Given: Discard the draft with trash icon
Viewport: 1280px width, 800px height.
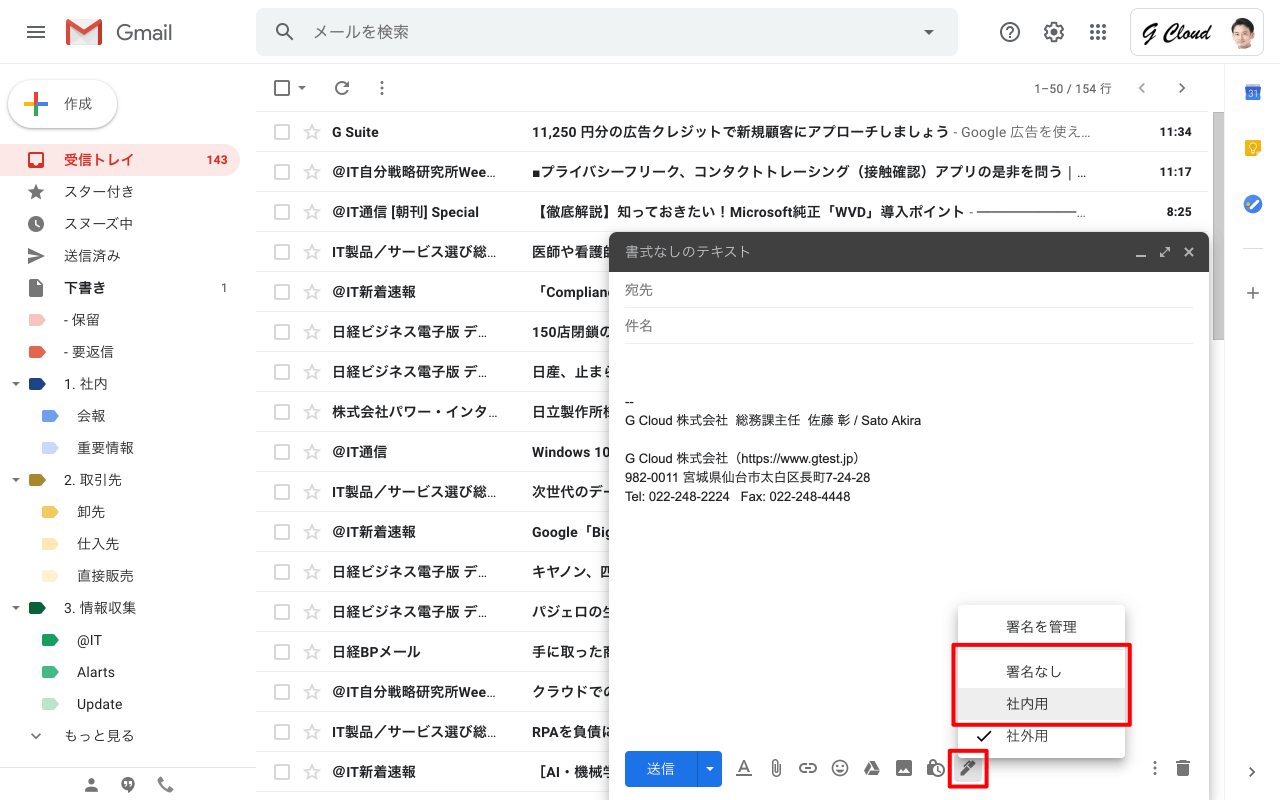Looking at the screenshot, I should (1183, 768).
